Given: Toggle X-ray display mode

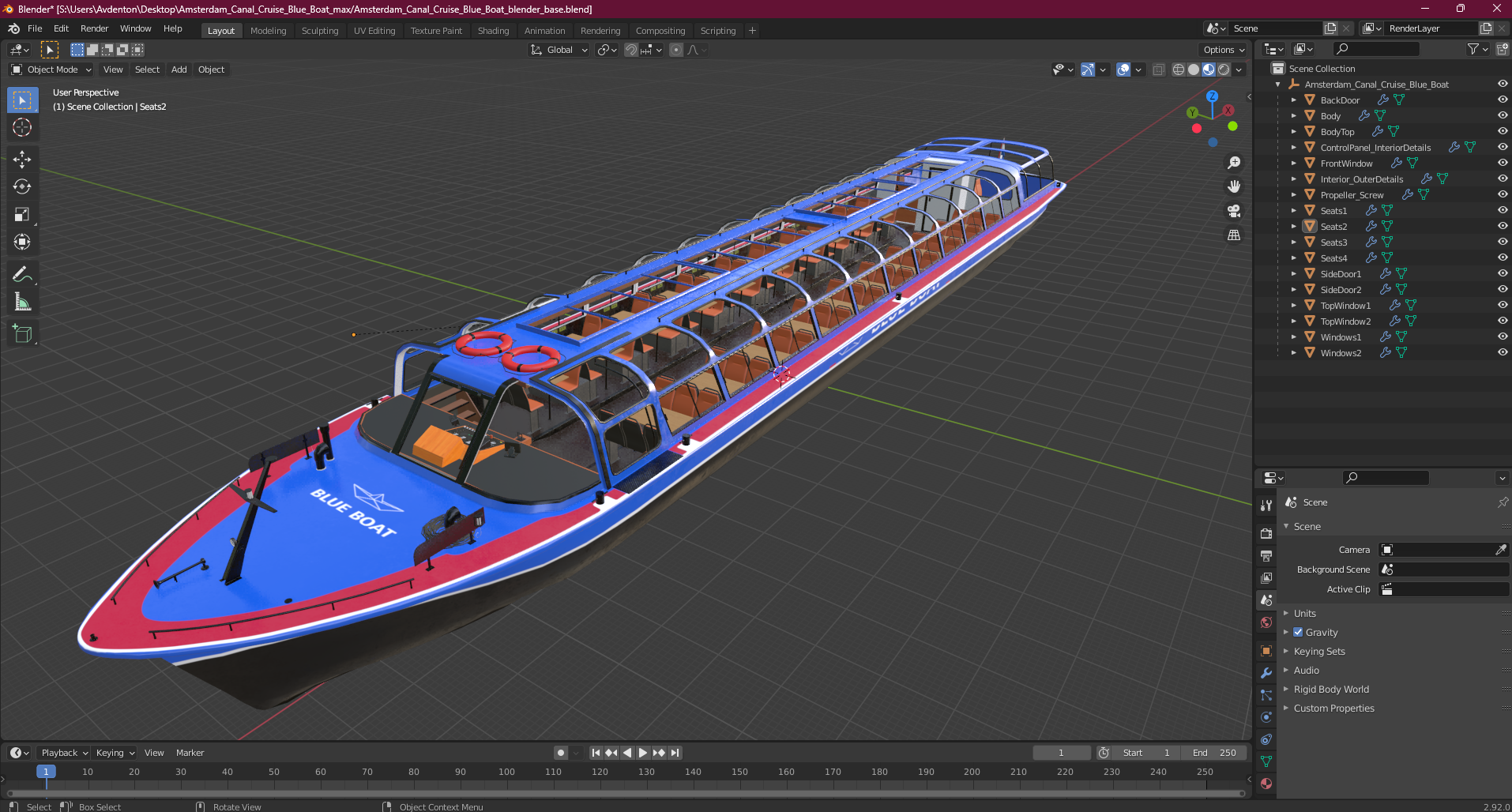Looking at the screenshot, I should point(1159,70).
